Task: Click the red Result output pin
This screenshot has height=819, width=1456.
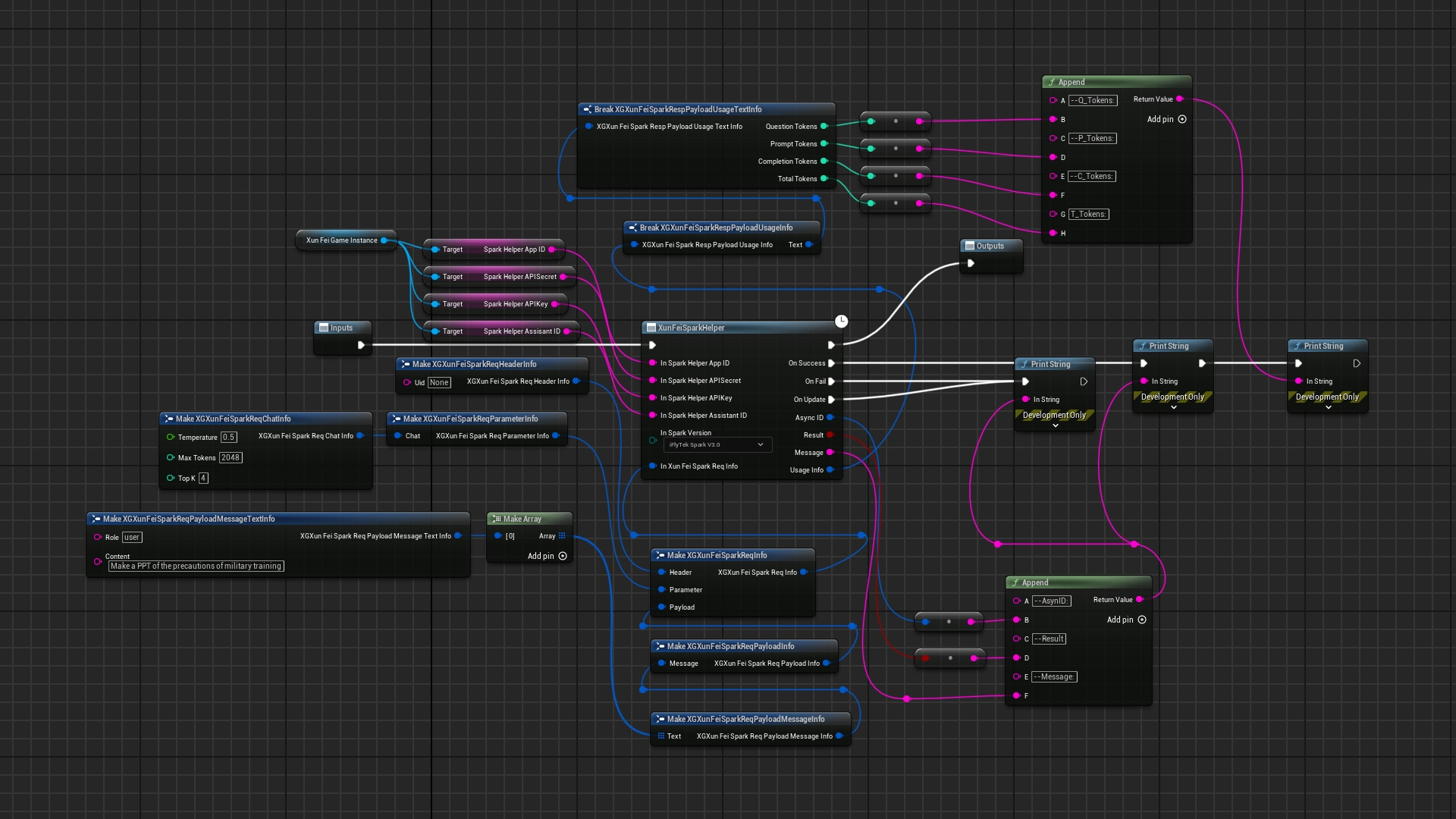Action: click(x=830, y=435)
